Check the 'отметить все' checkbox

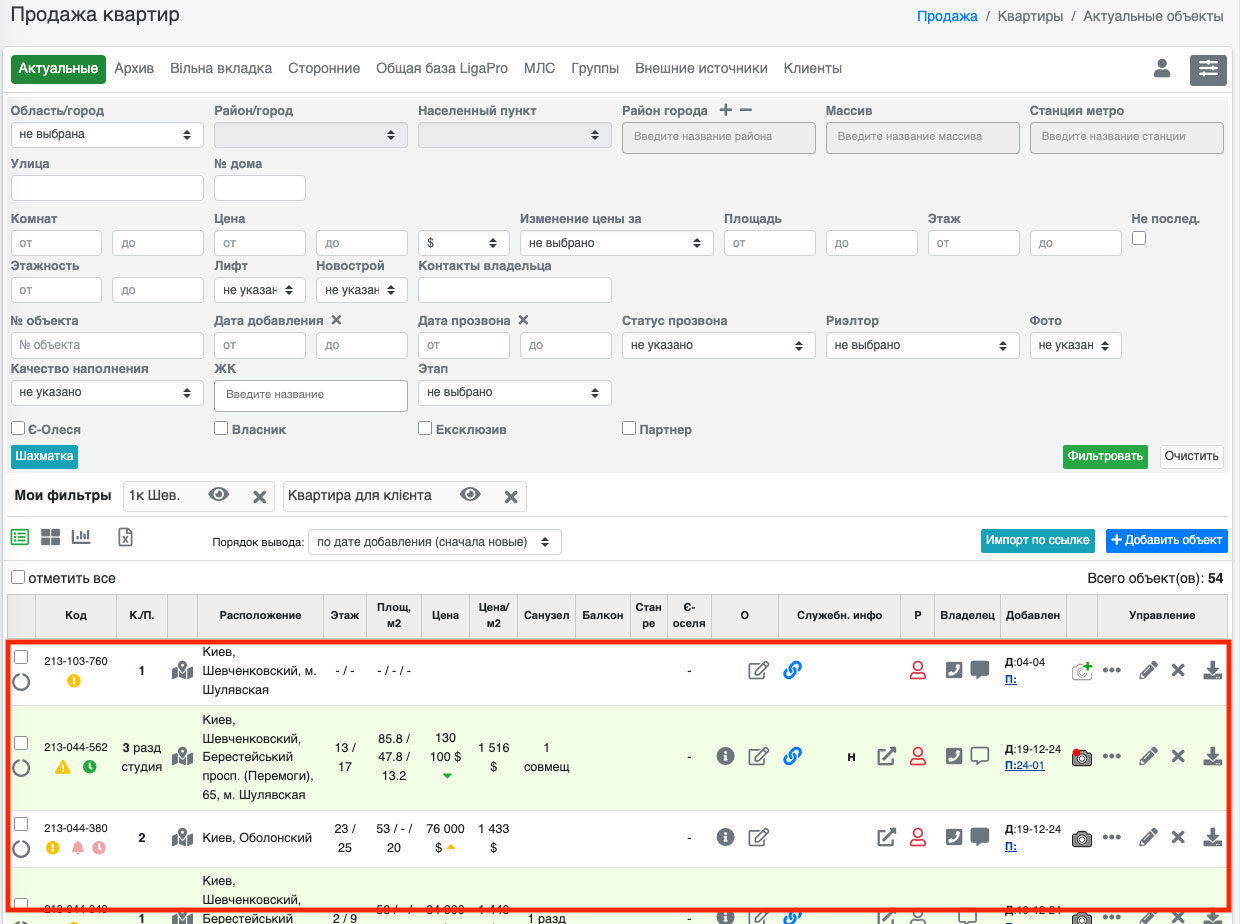18,578
